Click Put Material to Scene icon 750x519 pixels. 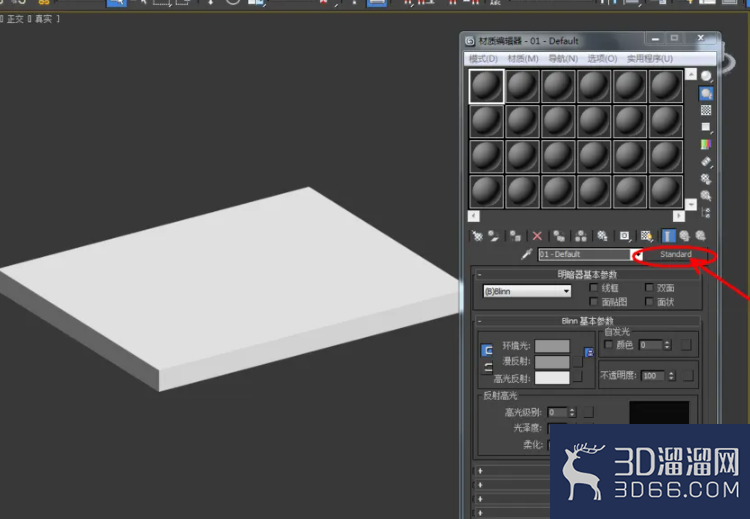(x=493, y=236)
